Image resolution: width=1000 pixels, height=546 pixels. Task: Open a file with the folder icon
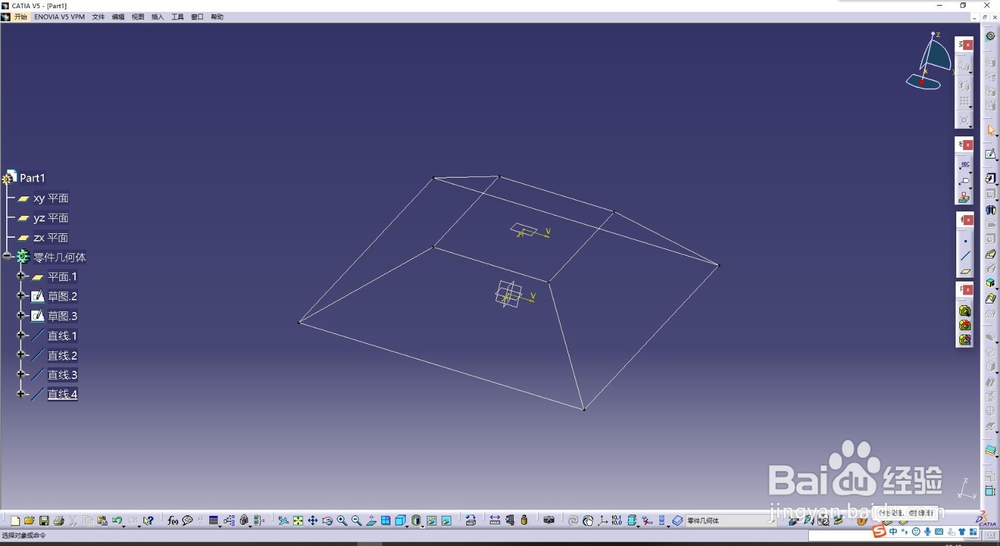click(29, 520)
